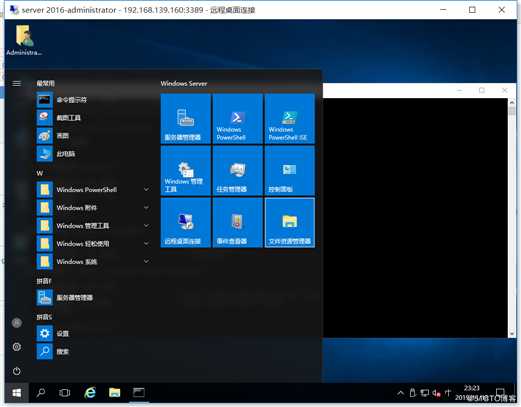This screenshot has height=407, width=521.
Task: Click the input method indicator in tray
Action: [x=448, y=393]
